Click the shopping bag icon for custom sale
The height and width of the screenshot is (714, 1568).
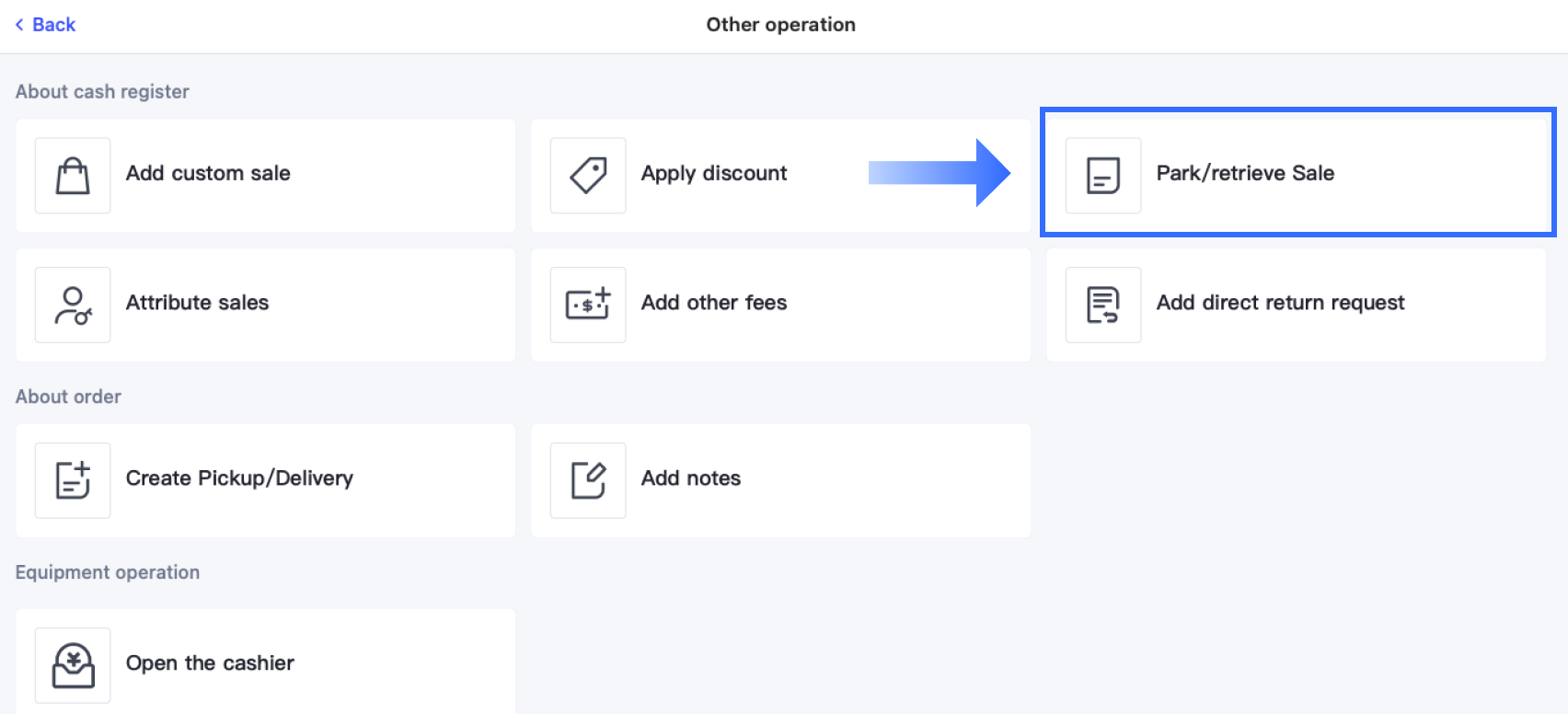[73, 176]
